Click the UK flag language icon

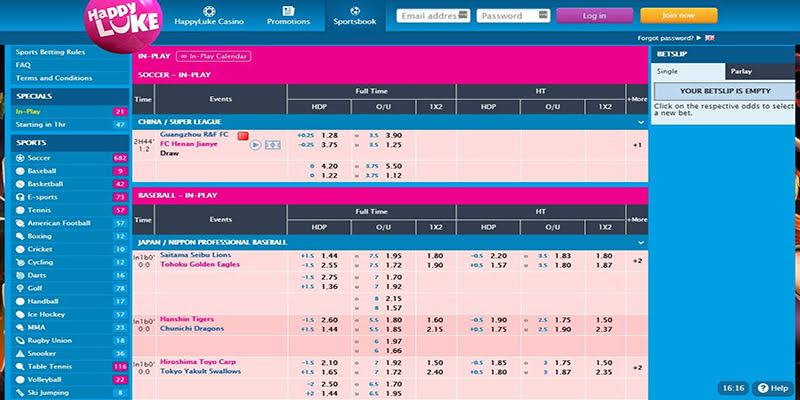(x=710, y=38)
